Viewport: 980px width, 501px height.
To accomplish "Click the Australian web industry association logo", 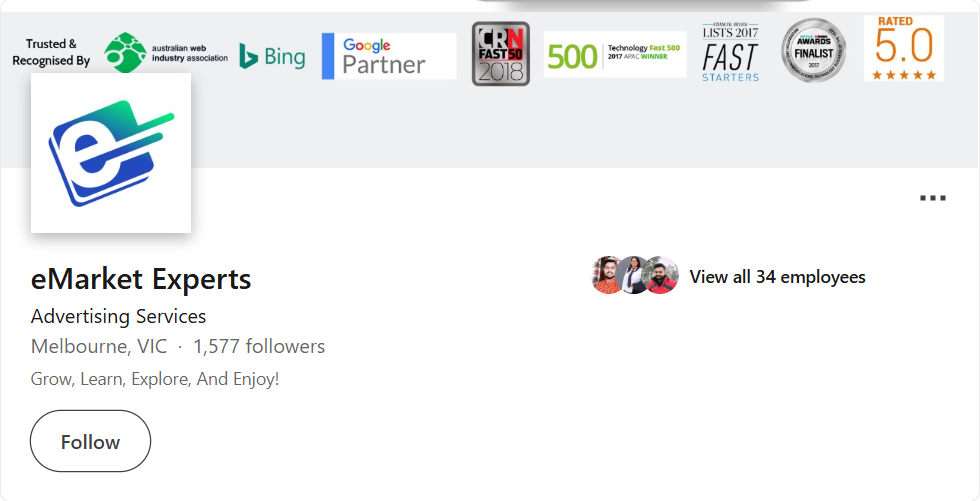I will [x=167, y=54].
